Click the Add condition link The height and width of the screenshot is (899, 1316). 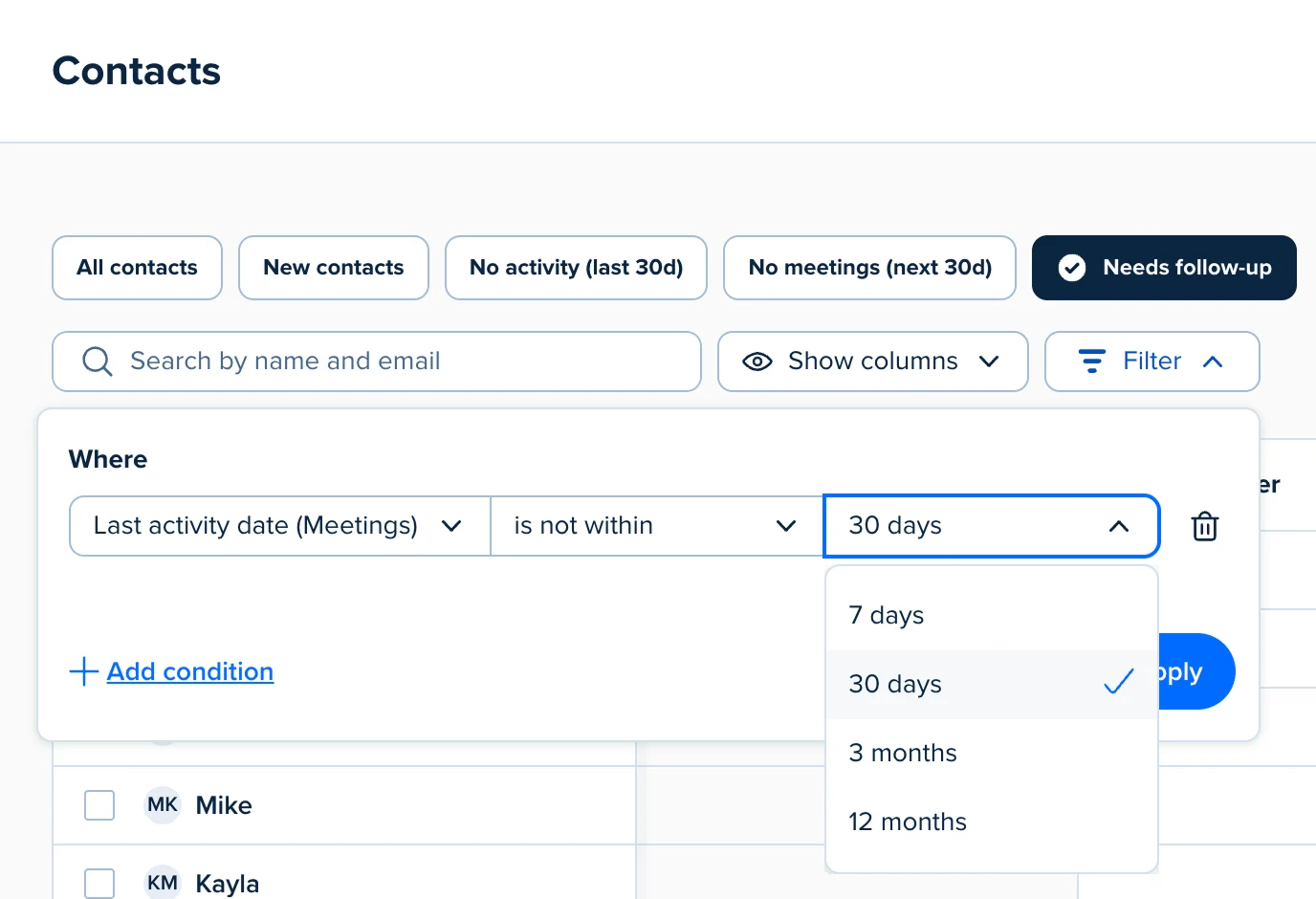point(189,671)
